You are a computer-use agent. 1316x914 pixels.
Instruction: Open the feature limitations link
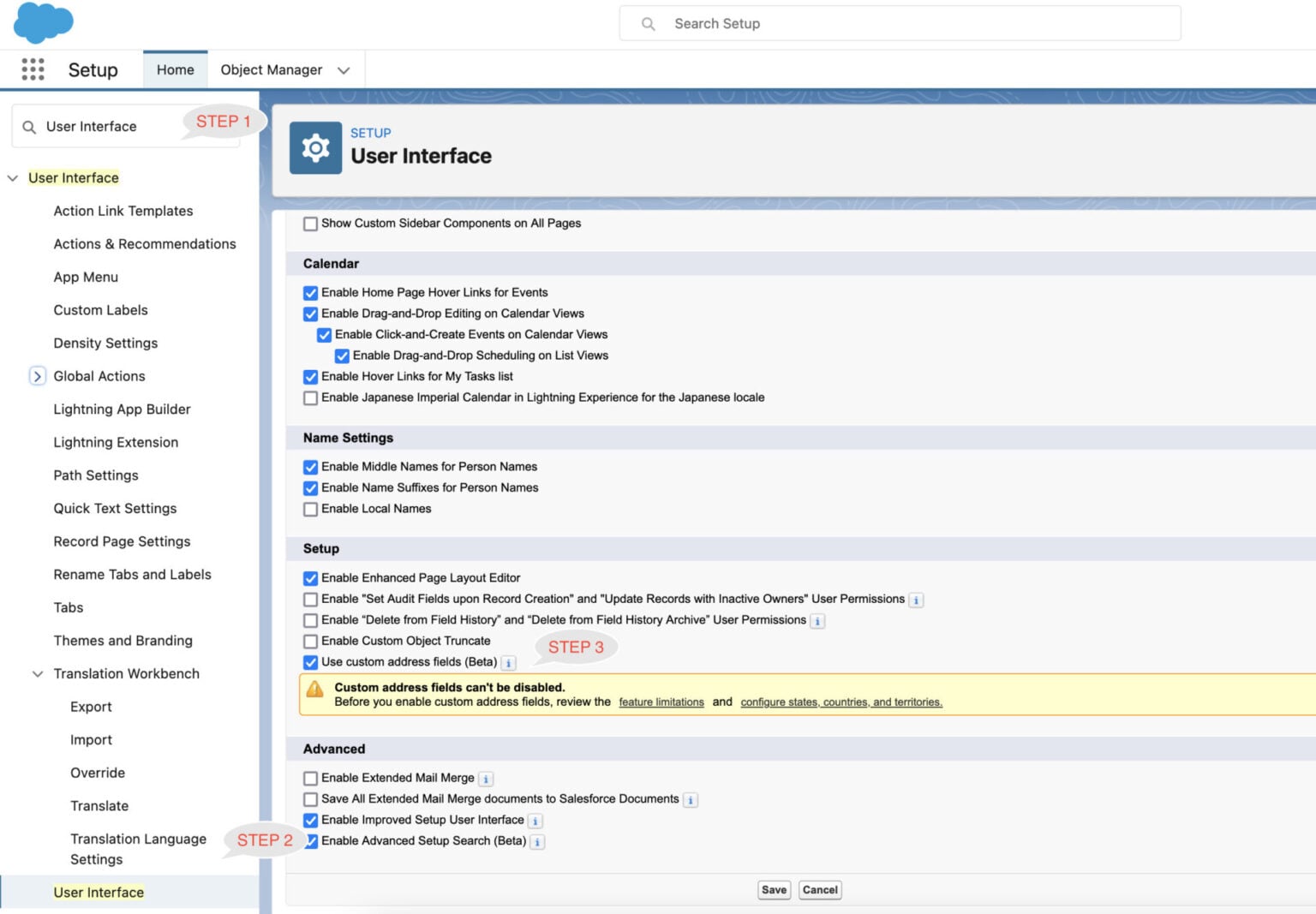pyautogui.click(x=661, y=702)
